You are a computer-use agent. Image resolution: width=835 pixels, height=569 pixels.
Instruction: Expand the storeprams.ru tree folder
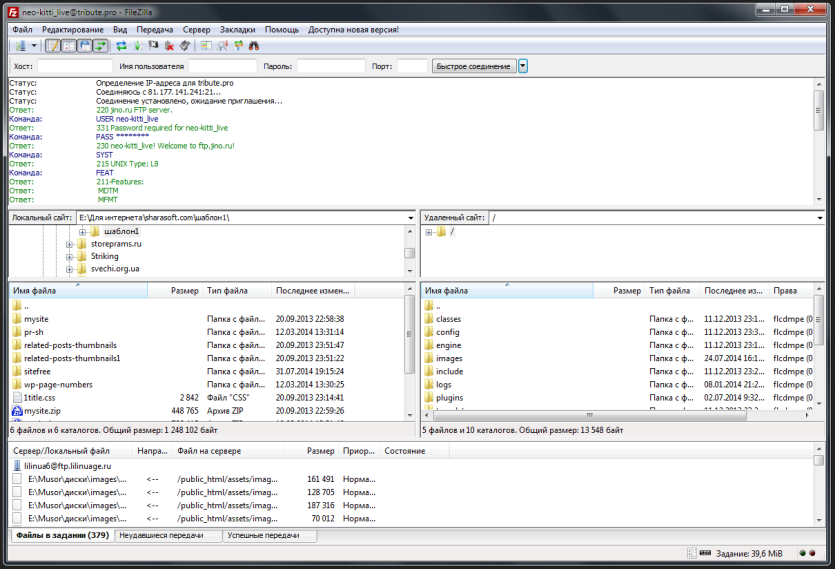tap(69, 245)
